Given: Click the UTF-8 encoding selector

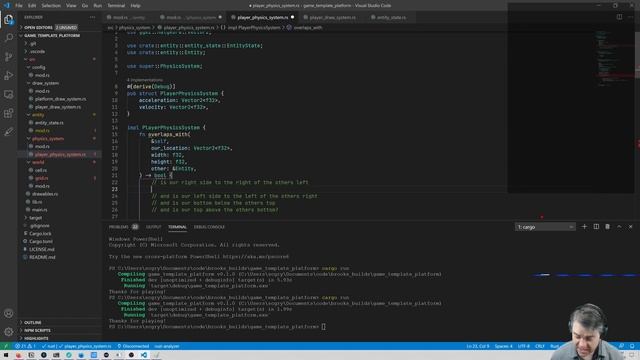Looking at the screenshot, I should 523,346.
